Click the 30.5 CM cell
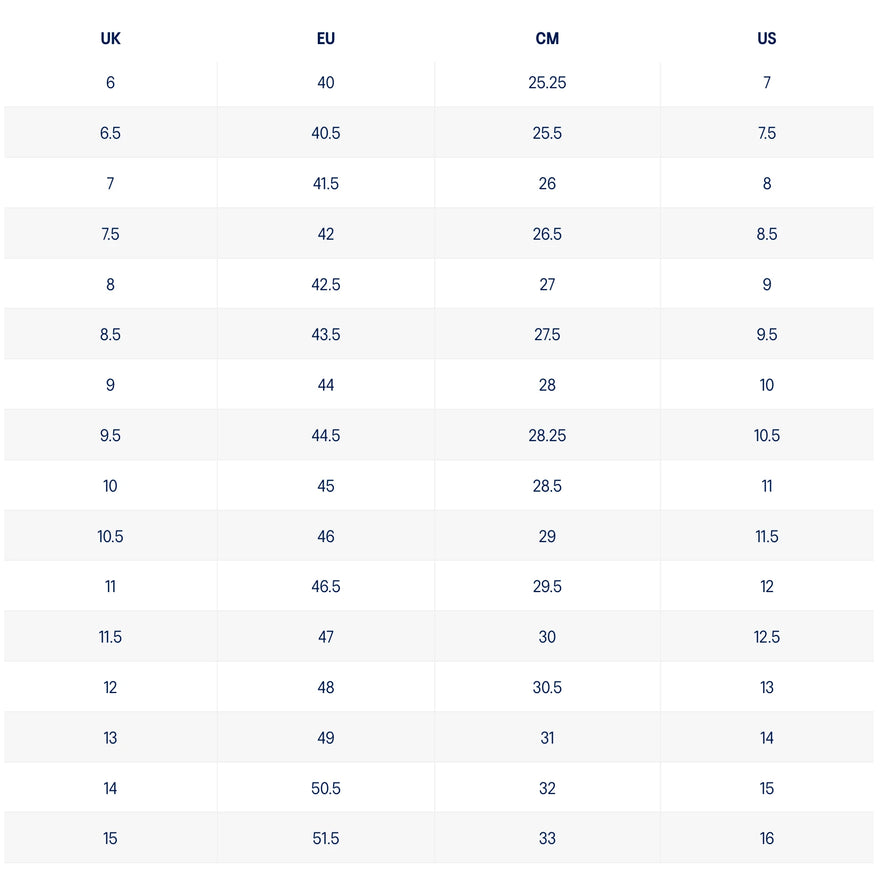 (547, 688)
